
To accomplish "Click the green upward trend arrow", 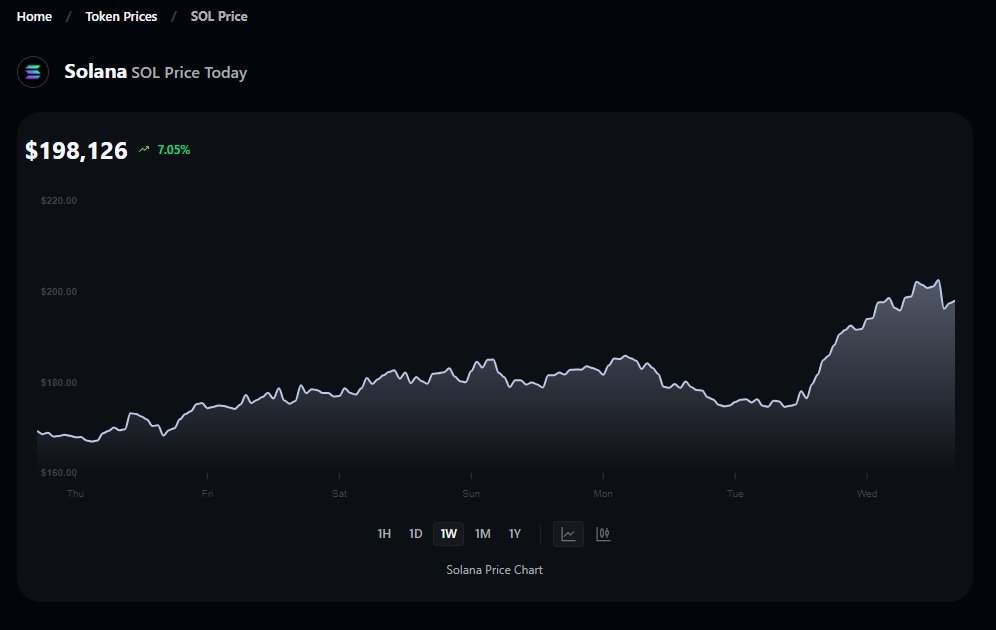I will point(144,149).
